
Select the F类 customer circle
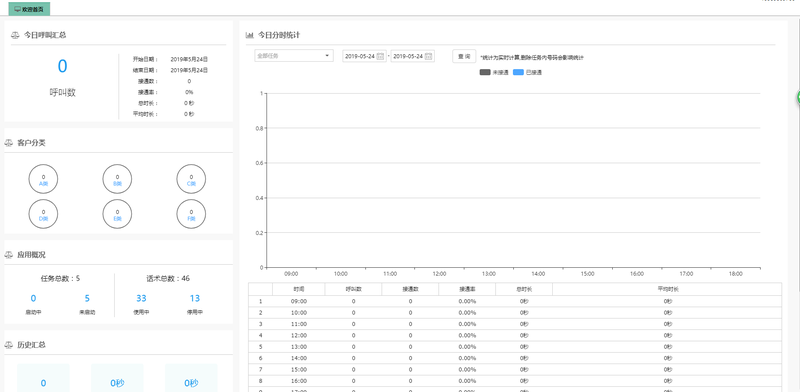[191, 214]
